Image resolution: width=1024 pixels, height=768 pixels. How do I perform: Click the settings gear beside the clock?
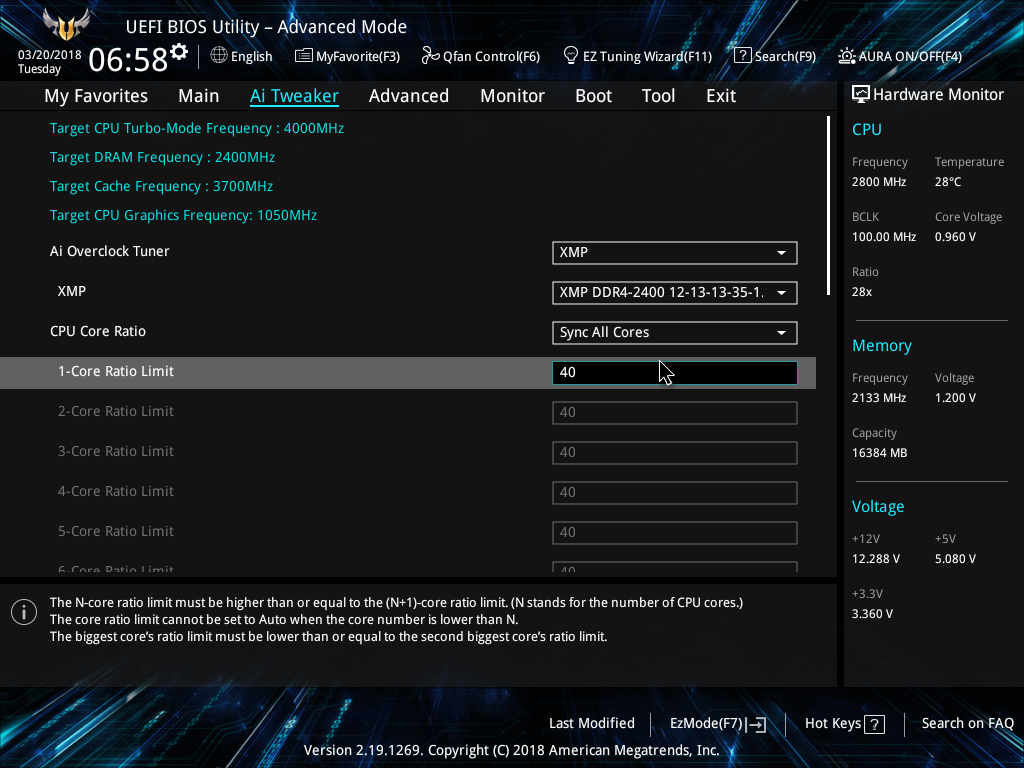pos(179,52)
